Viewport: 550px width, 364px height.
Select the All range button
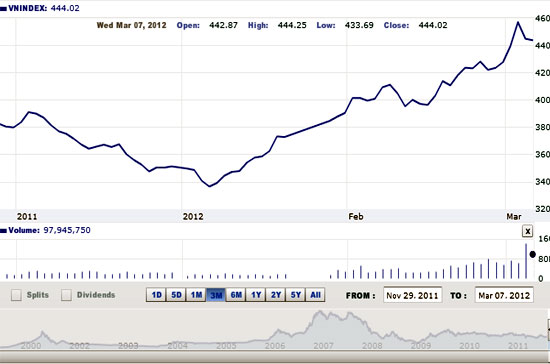(315, 295)
